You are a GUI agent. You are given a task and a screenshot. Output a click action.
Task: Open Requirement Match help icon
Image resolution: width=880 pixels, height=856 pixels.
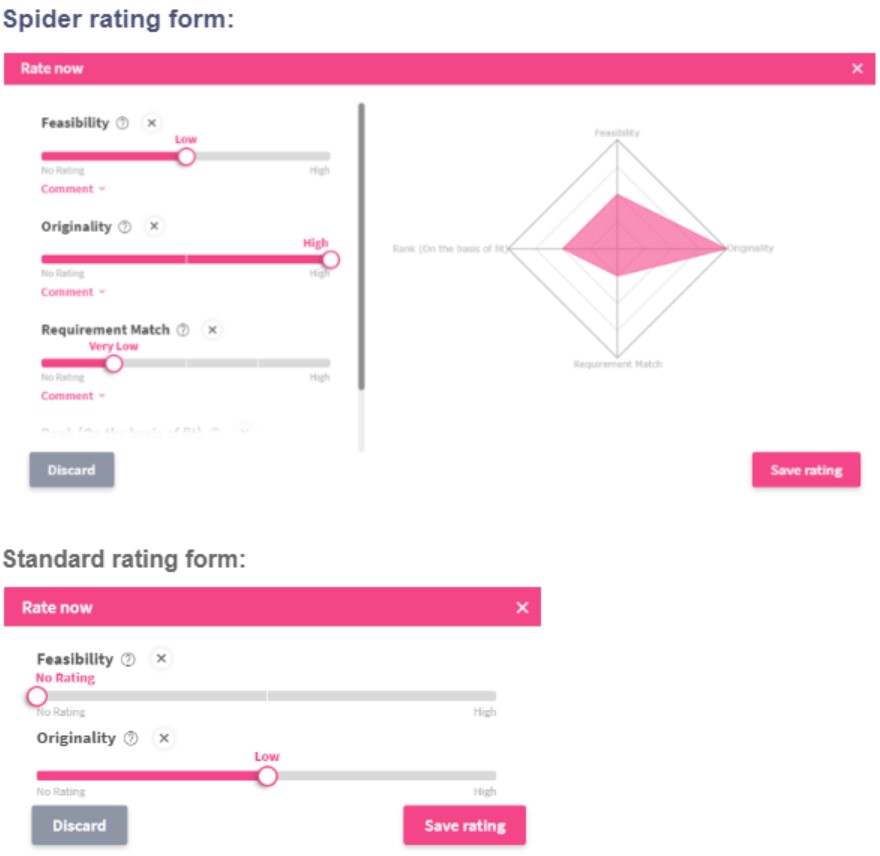pos(183,330)
